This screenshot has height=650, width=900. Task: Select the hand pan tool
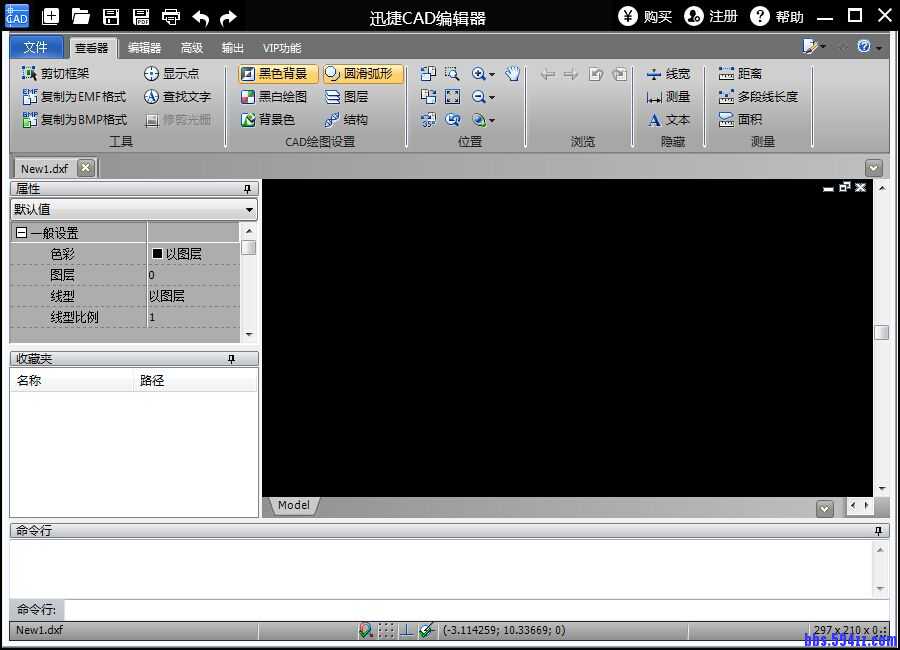[x=512, y=74]
